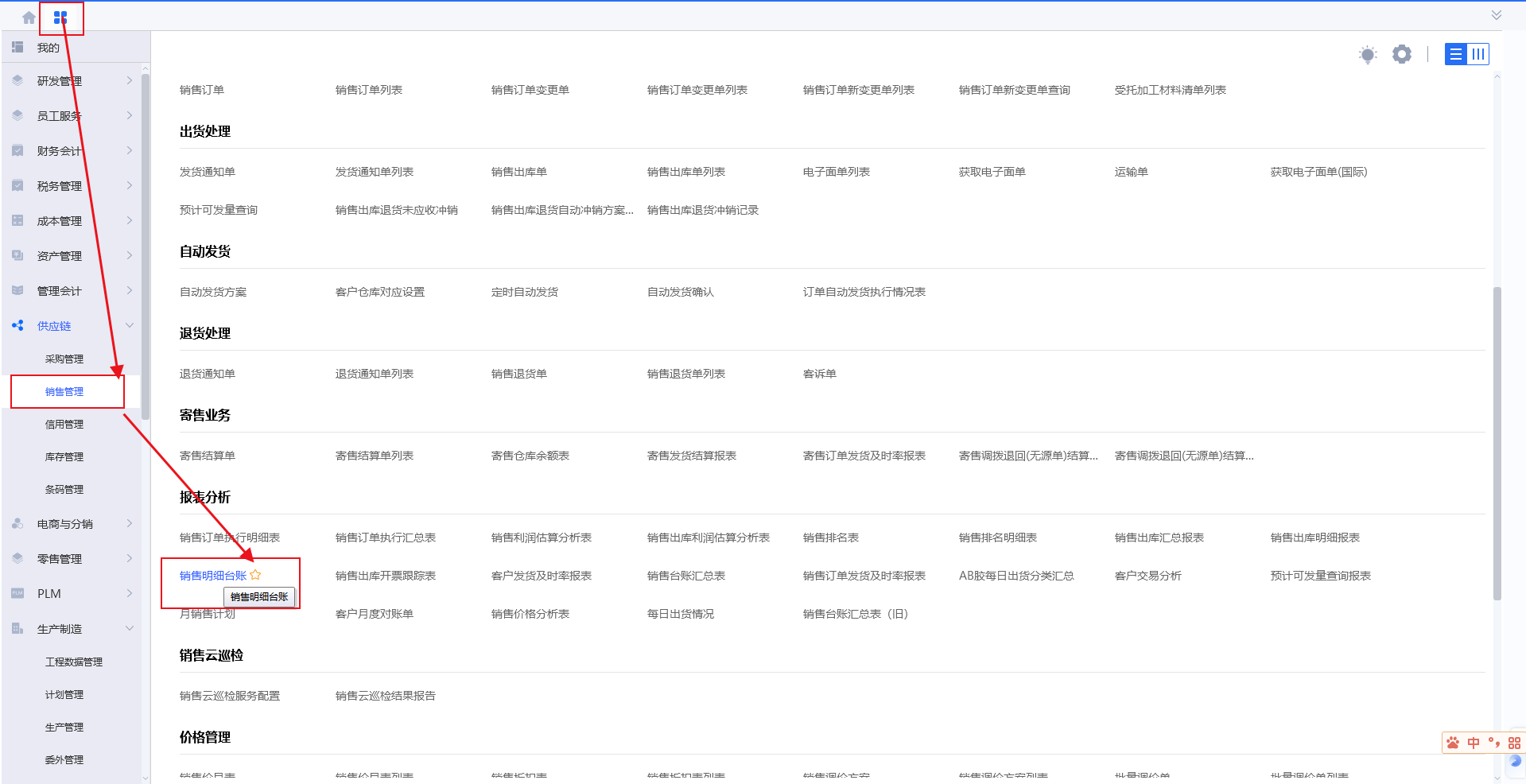1526x784 pixels.
Task: Open the four-square app menu icon
Action: [x=60, y=17]
